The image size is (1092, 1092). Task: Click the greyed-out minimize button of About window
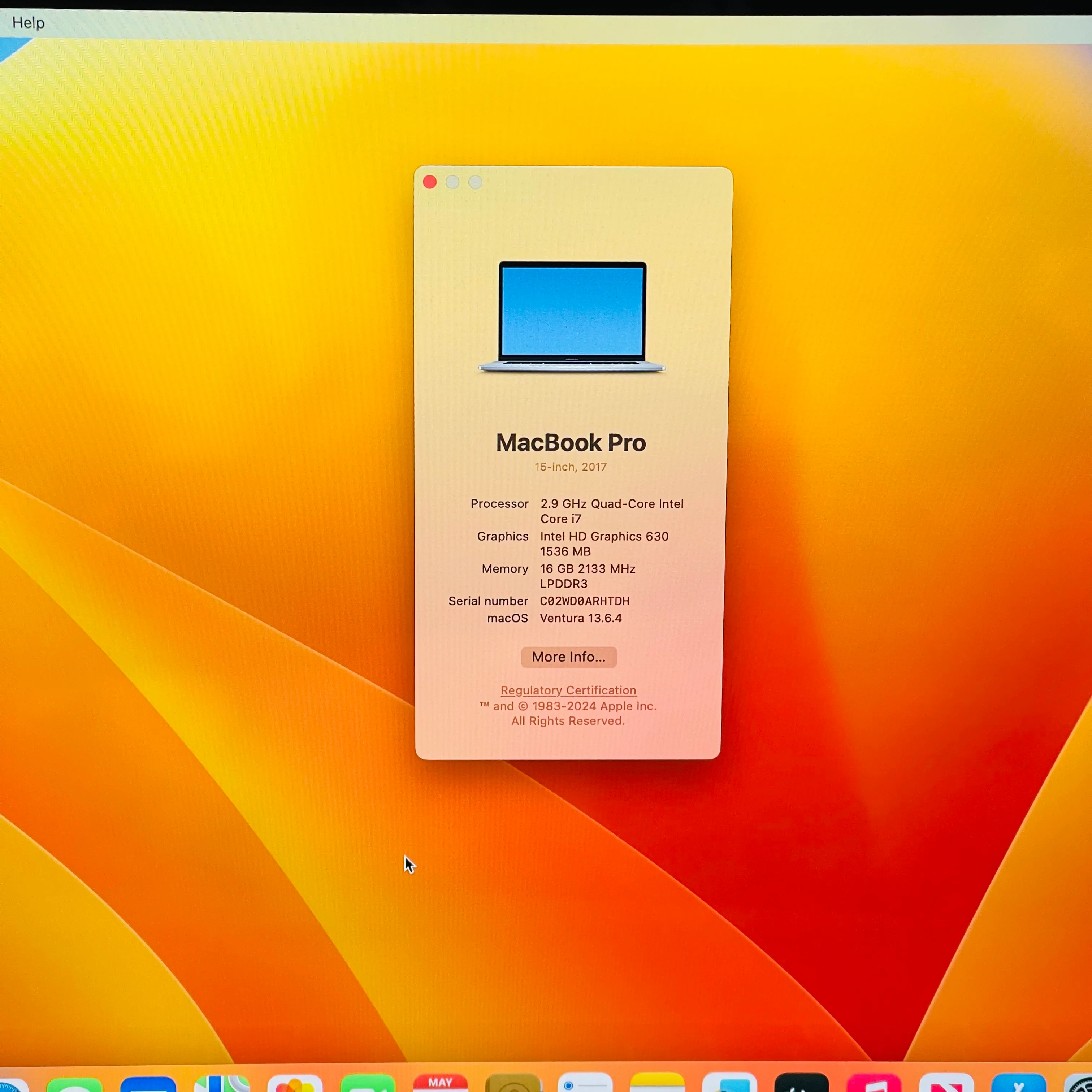452,182
